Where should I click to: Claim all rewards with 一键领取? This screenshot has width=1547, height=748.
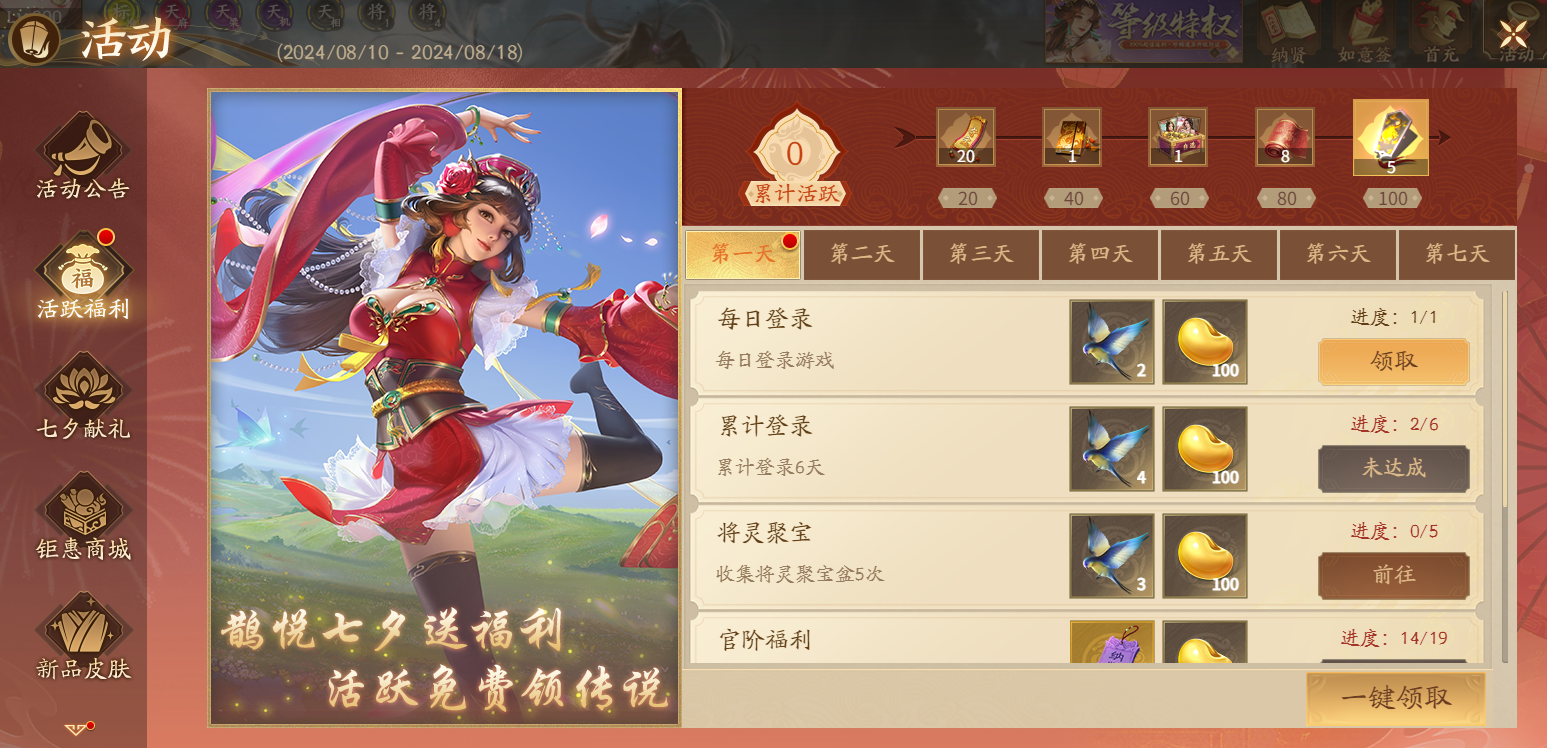[1396, 698]
